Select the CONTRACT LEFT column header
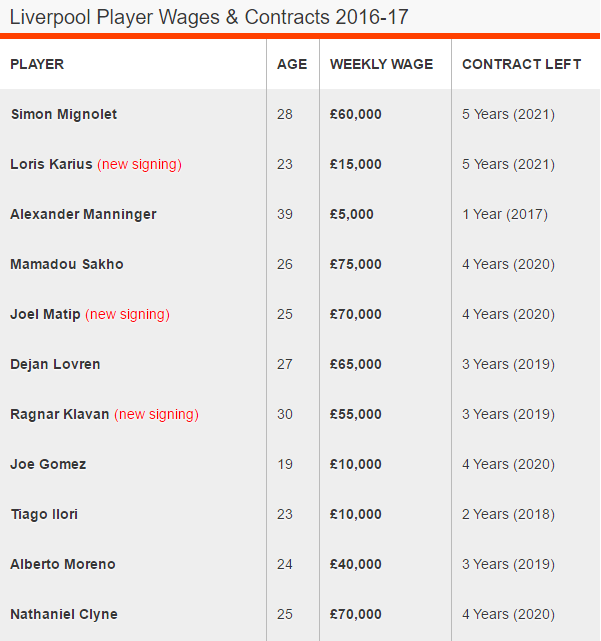This screenshot has width=601, height=641. click(521, 64)
